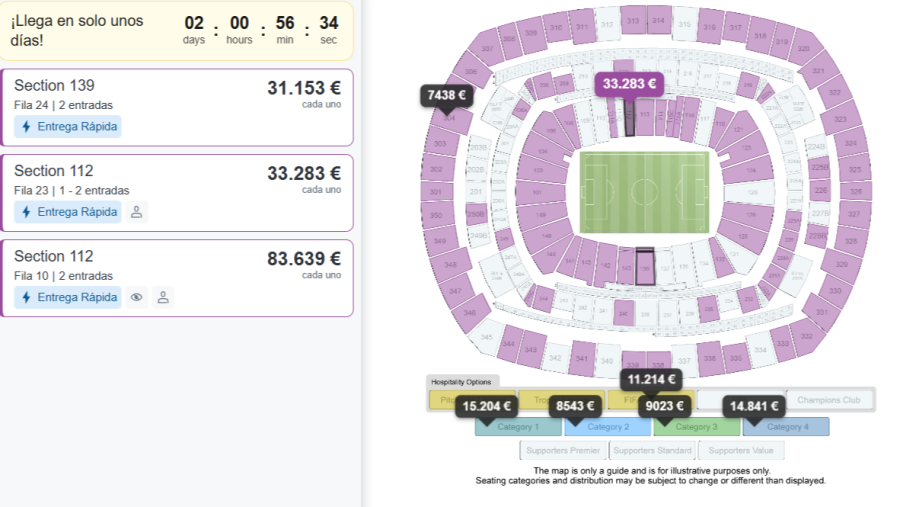Click lightning Entrega Rápida badge on Section 139
The image size is (900, 507).
[68, 126]
